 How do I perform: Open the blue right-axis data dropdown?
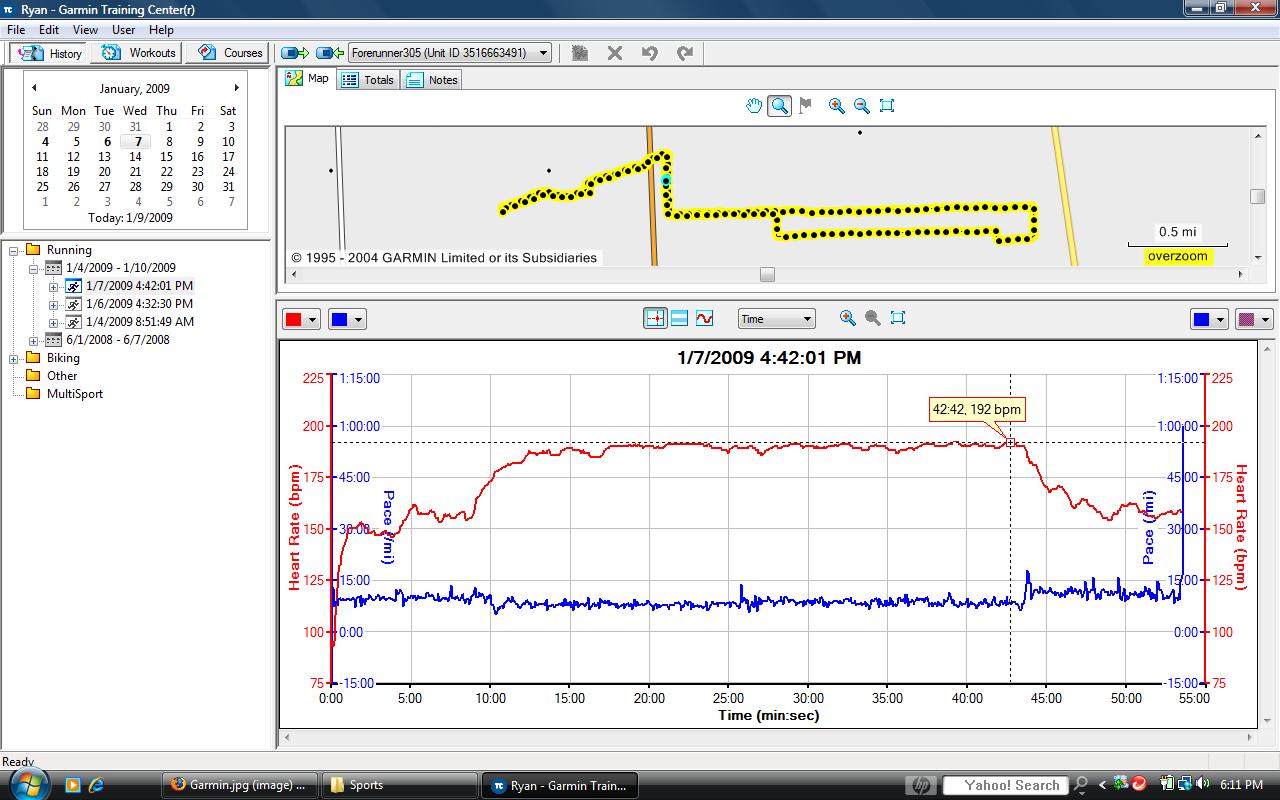coord(1209,320)
